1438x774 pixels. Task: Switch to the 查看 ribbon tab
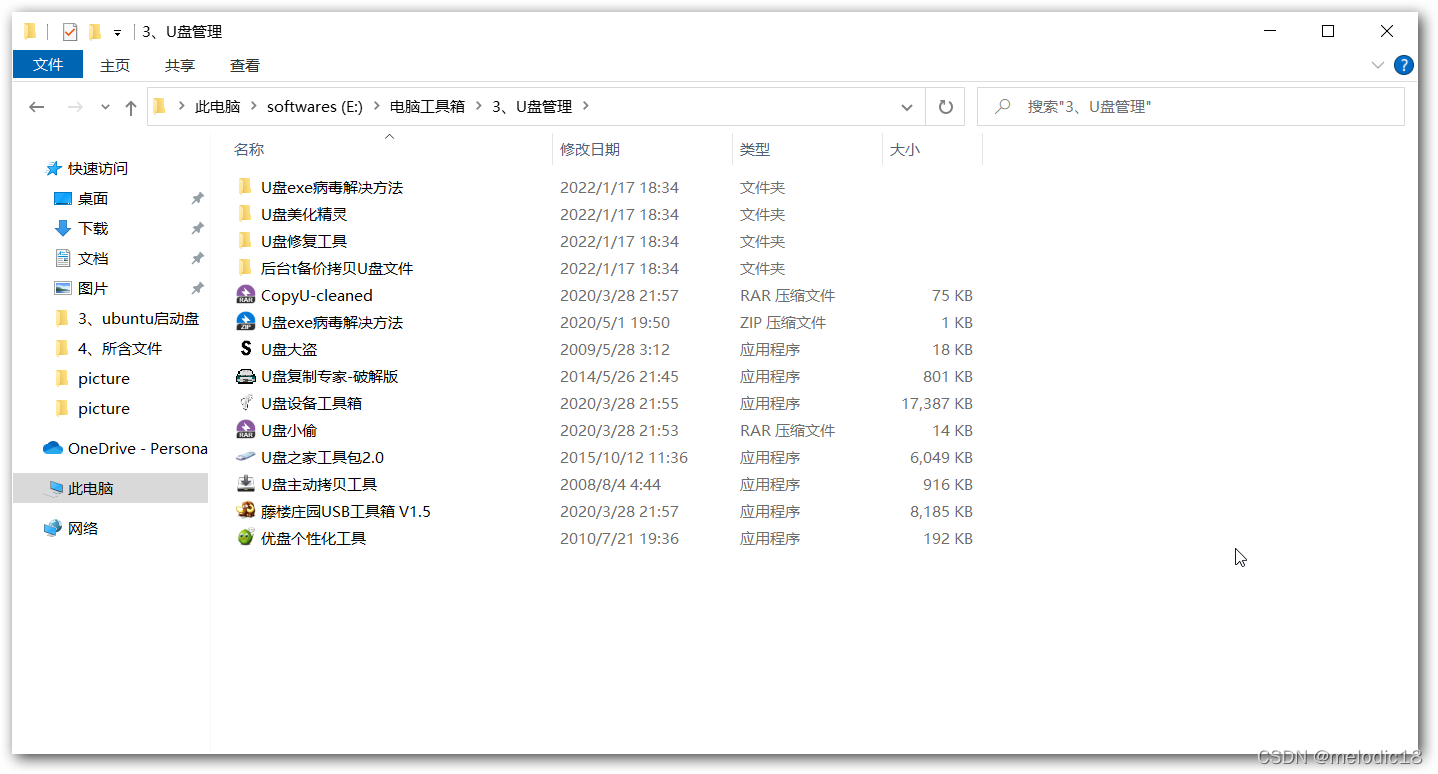pos(245,65)
